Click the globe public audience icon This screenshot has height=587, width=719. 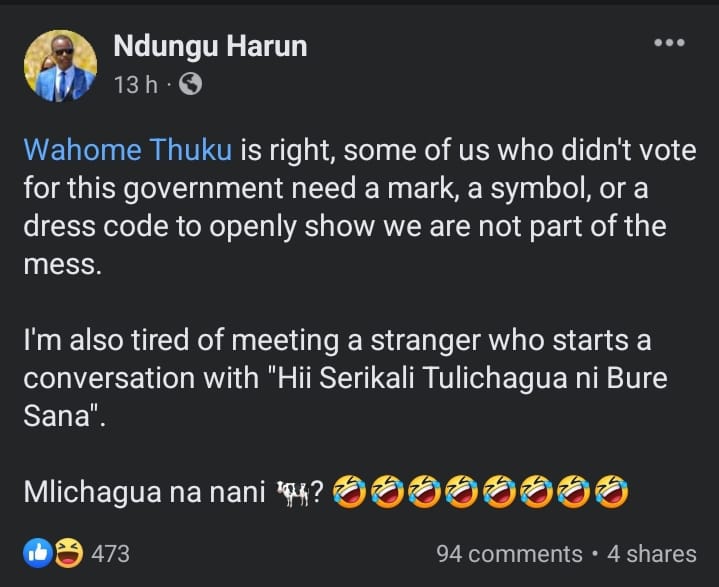tap(189, 85)
